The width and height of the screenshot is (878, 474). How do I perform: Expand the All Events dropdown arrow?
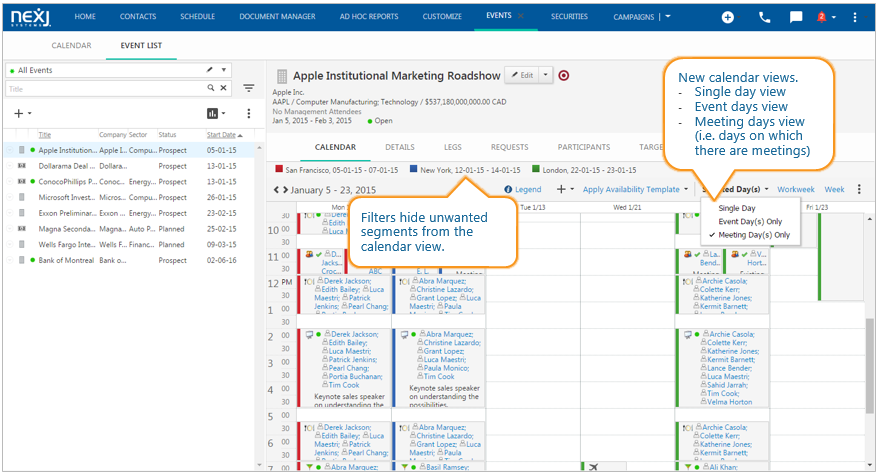[223, 70]
